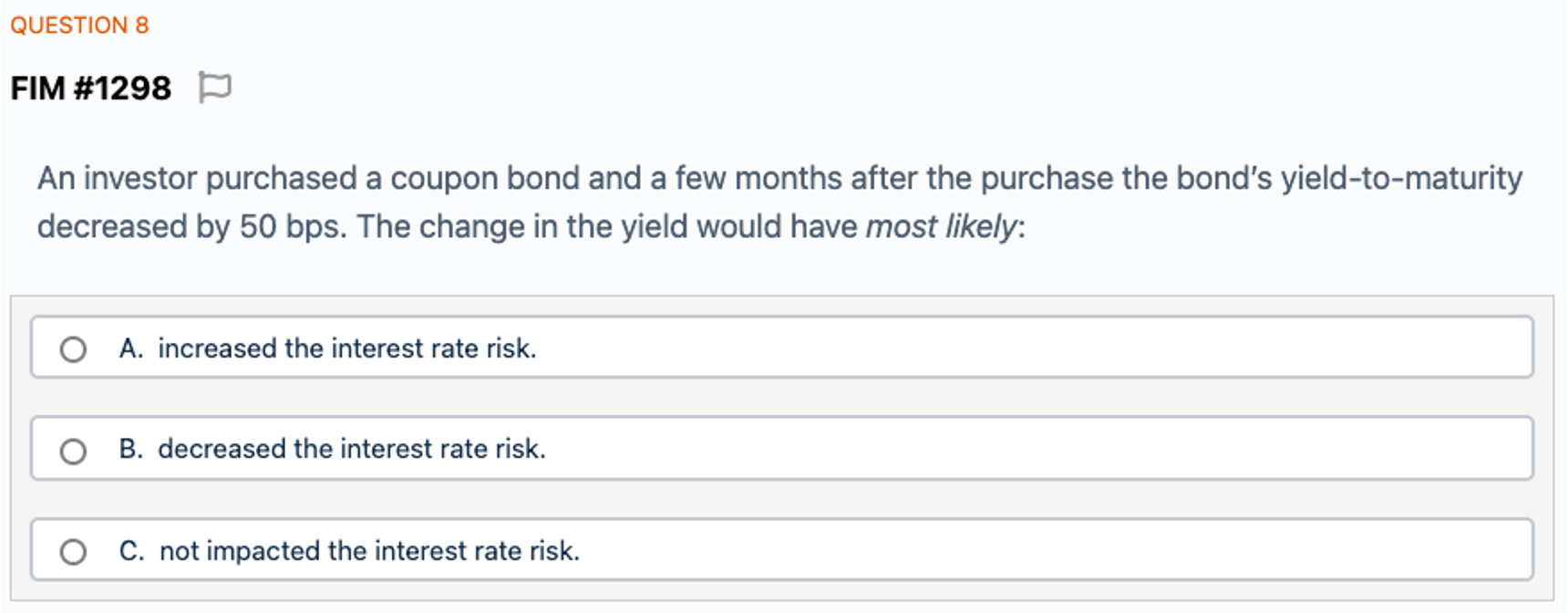Click the letter 'B.' option label
This screenshot has width=1568, height=613.
tap(130, 449)
